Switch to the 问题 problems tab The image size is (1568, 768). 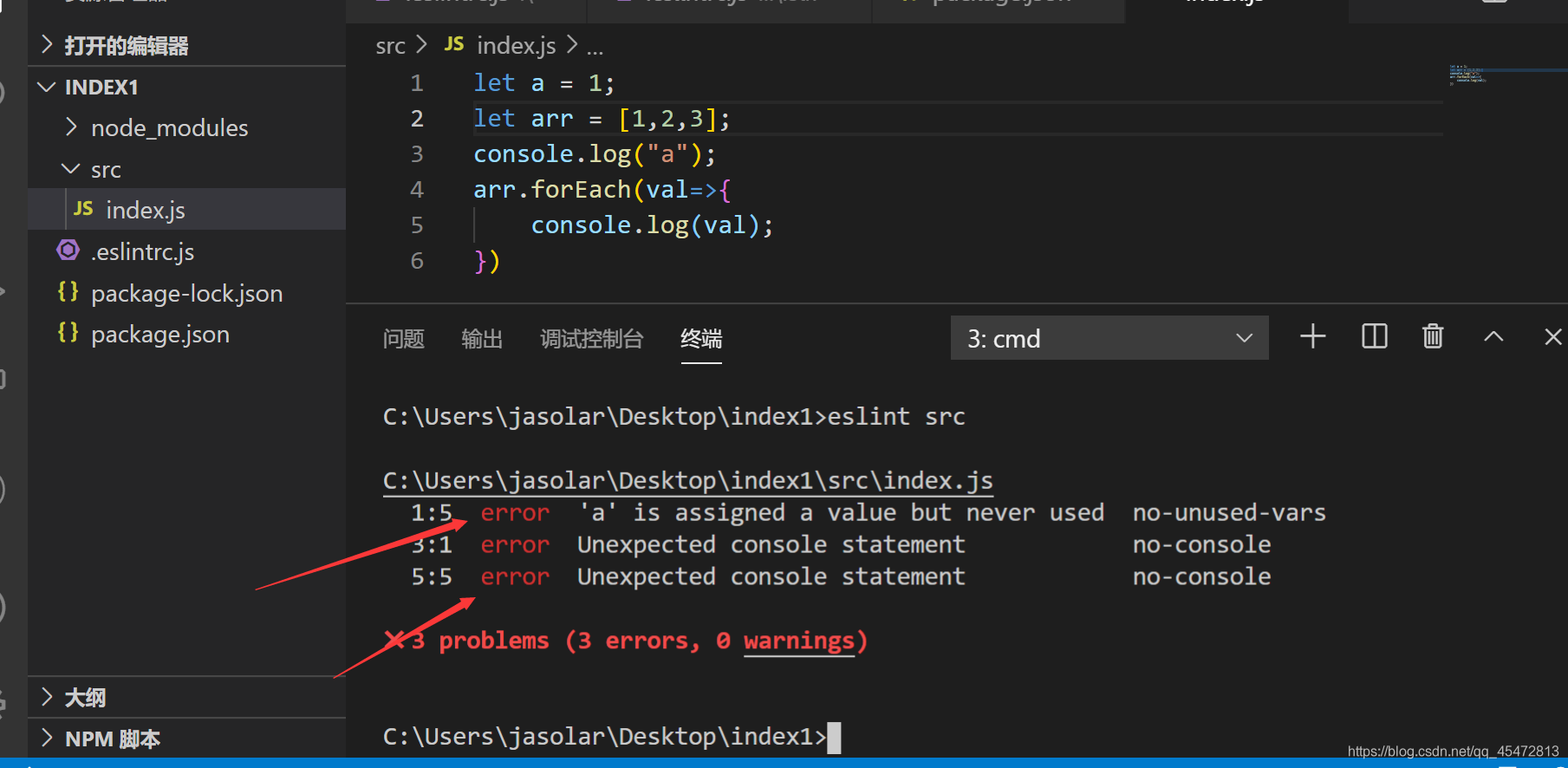[x=404, y=339]
